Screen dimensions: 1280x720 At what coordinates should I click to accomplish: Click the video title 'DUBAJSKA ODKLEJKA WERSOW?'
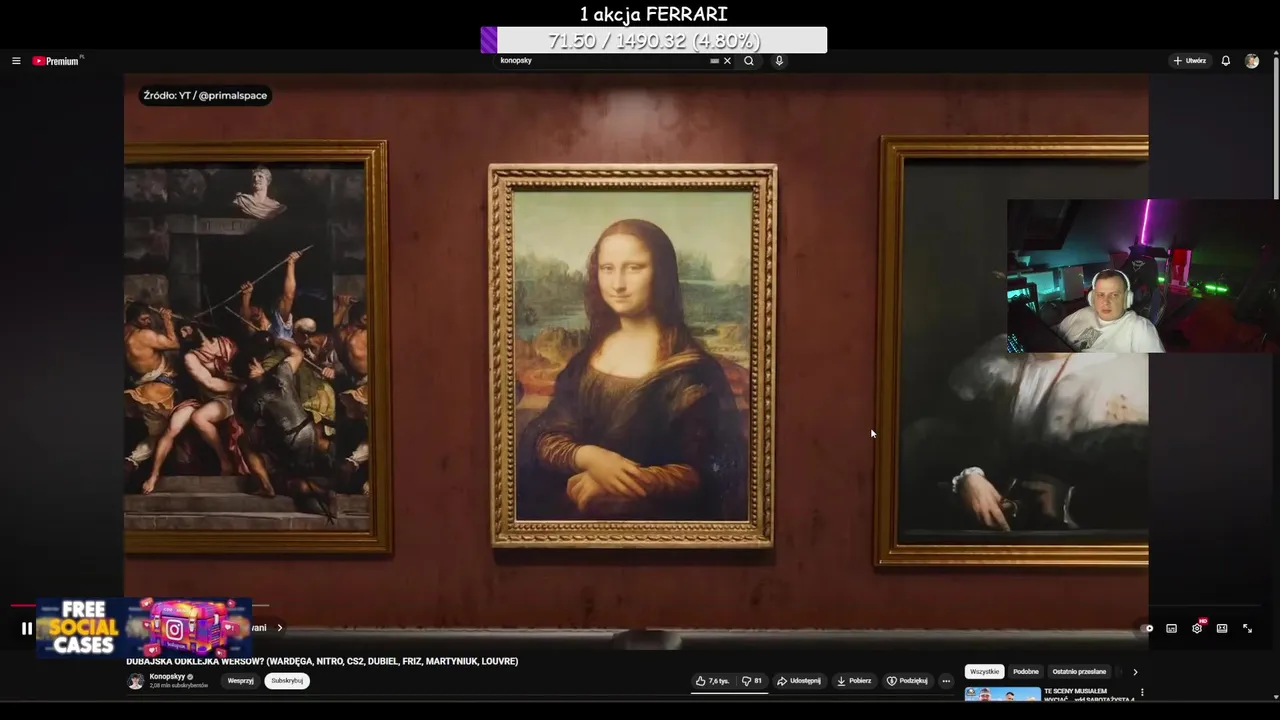[322, 661]
